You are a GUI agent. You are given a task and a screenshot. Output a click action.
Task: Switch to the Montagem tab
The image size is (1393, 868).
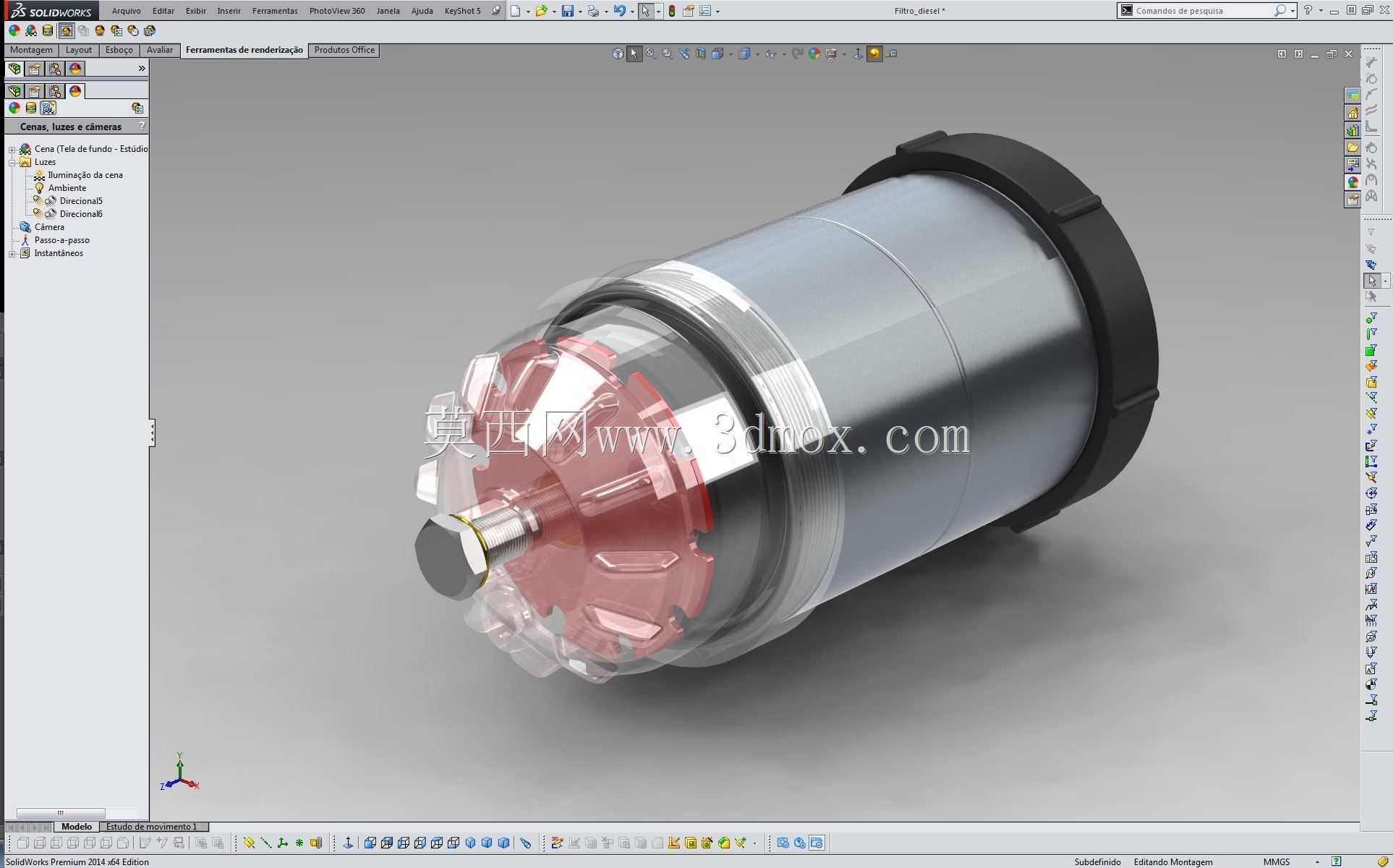click(31, 50)
